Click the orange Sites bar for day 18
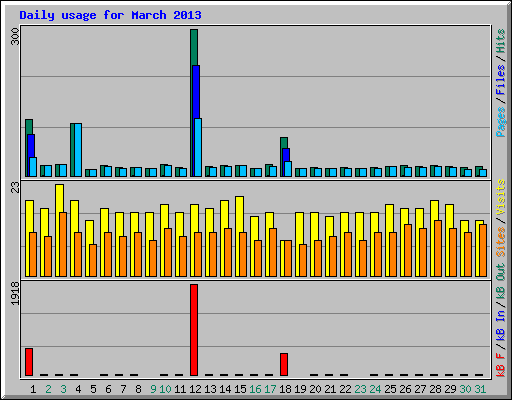Image resolution: width=512 pixels, height=400 pixels. 288,258
